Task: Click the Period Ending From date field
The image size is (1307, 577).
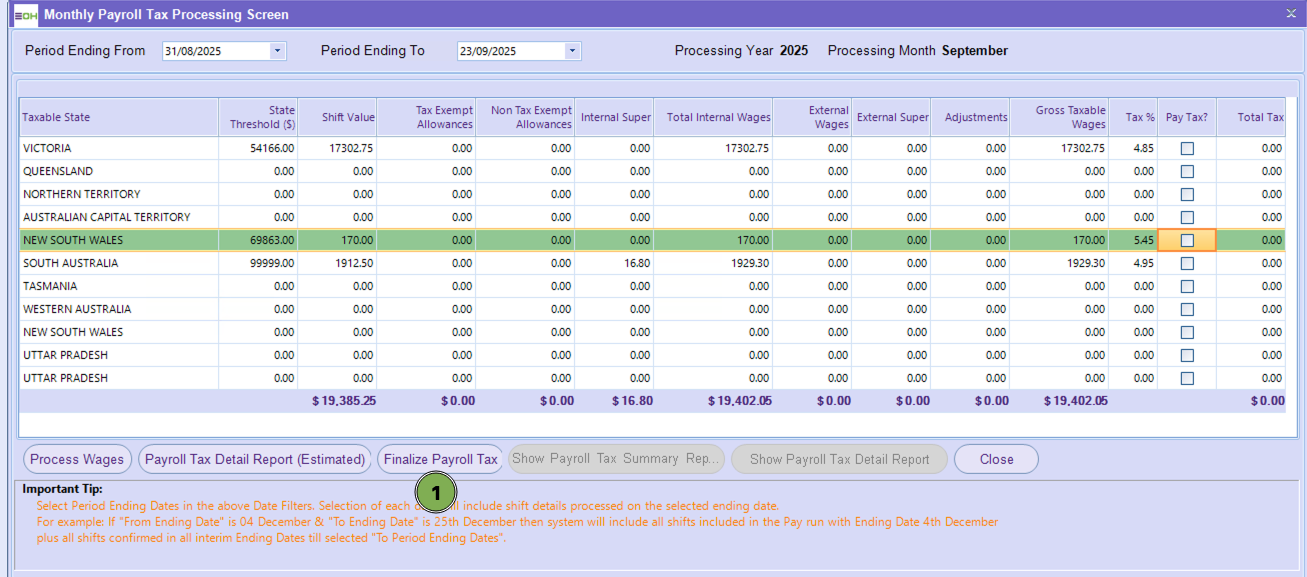Action: 215,51
